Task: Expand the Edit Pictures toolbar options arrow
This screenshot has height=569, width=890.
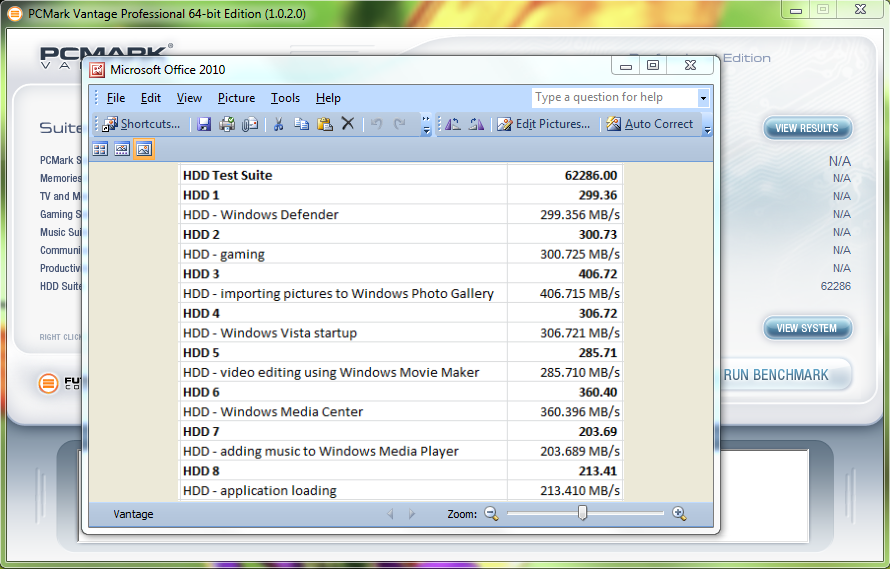Action: pyautogui.click(x=708, y=128)
